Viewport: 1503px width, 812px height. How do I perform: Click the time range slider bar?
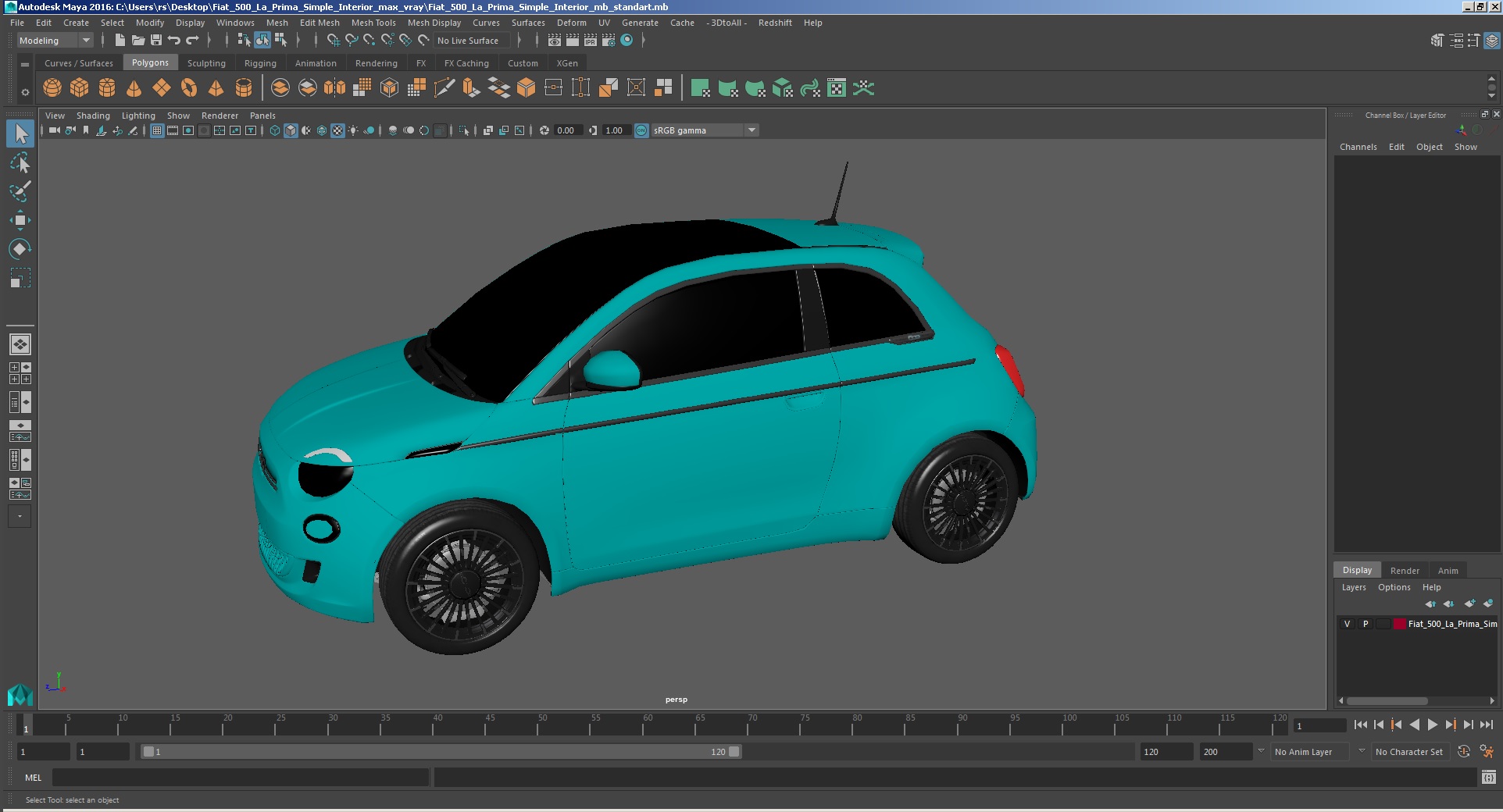pos(441,752)
